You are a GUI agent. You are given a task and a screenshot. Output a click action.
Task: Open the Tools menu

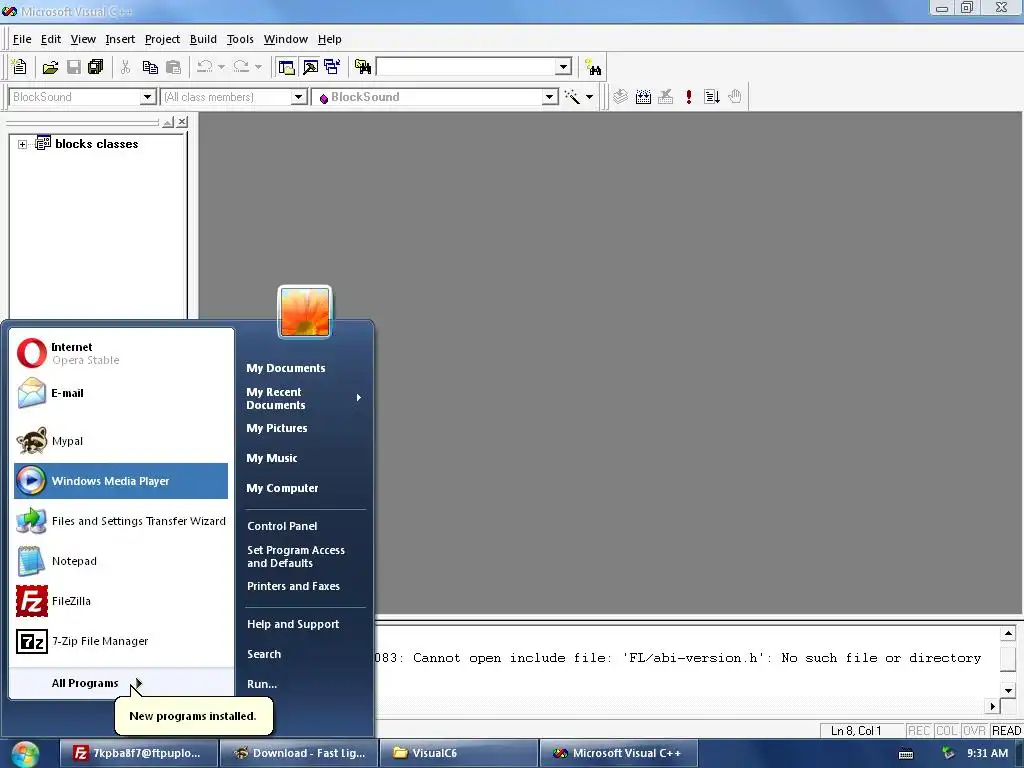(x=240, y=39)
